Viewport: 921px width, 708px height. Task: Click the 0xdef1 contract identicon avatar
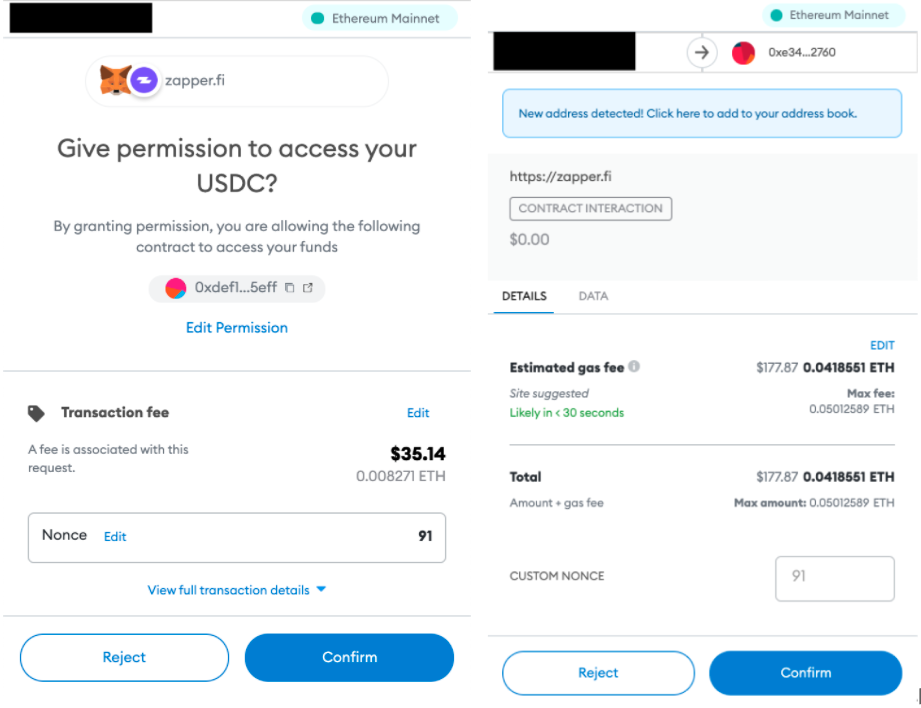coord(176,288)
